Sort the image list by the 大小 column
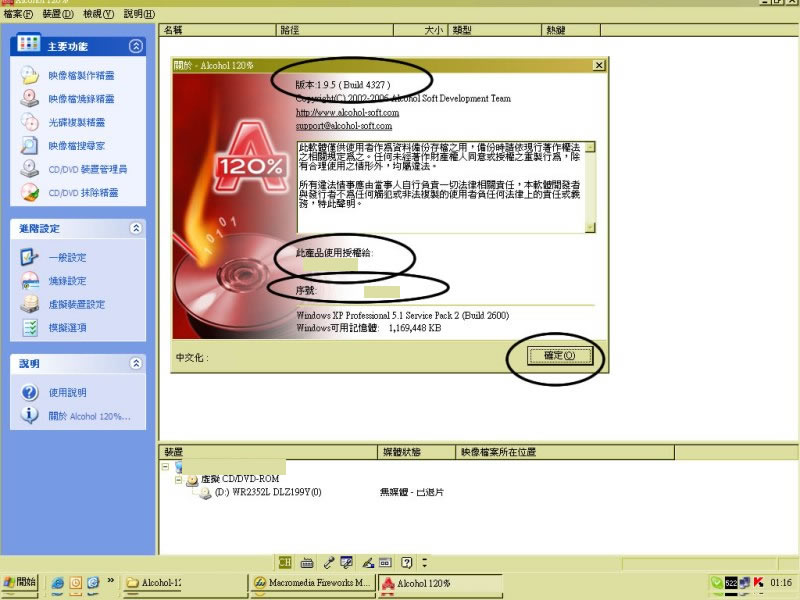The width and height of the screenshot is (800, 600). pos(420,30)
